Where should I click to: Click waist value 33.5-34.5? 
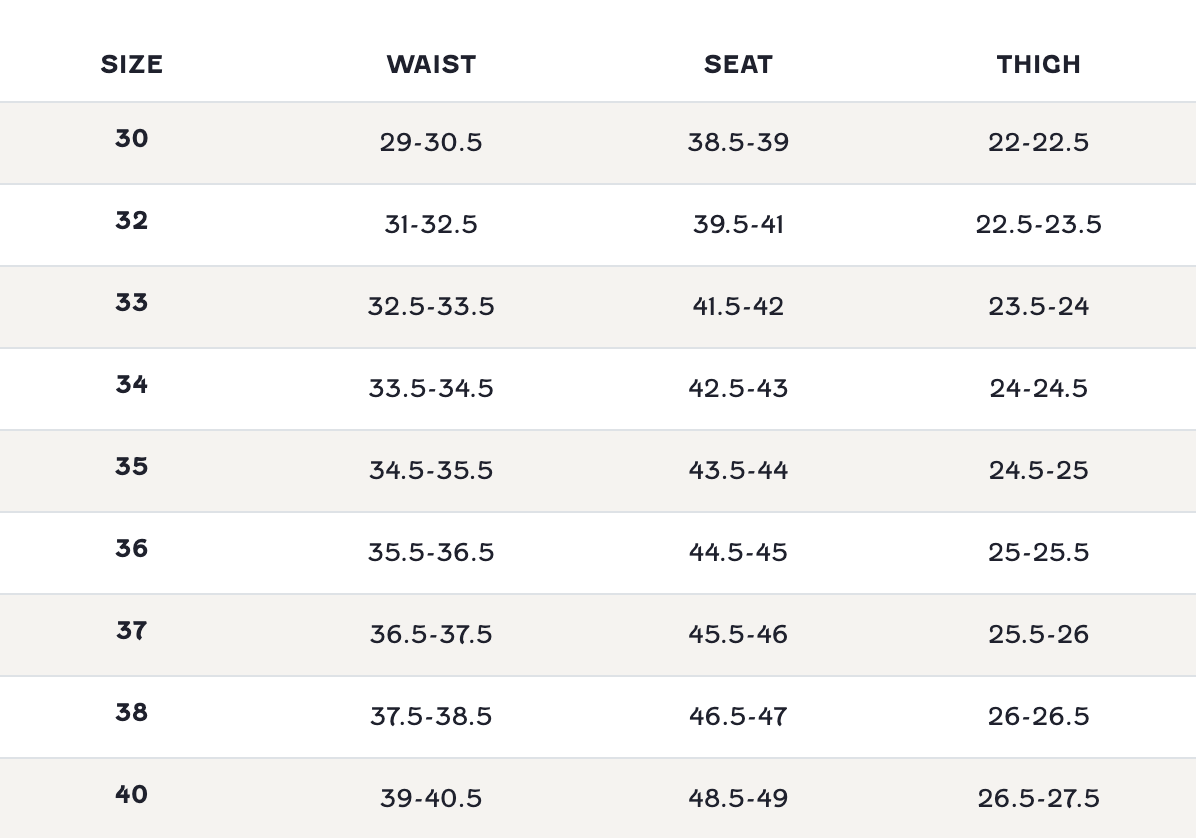click(431, 389)
